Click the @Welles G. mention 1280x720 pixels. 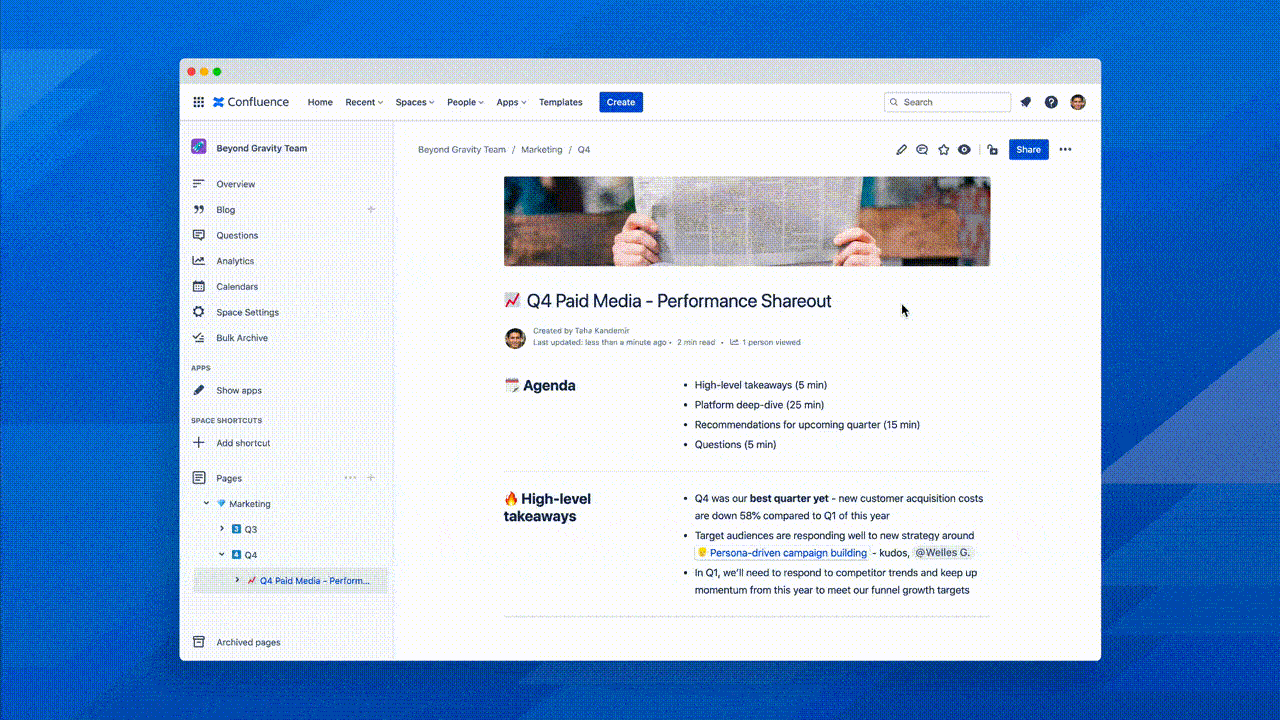click(x=942, y=553)
